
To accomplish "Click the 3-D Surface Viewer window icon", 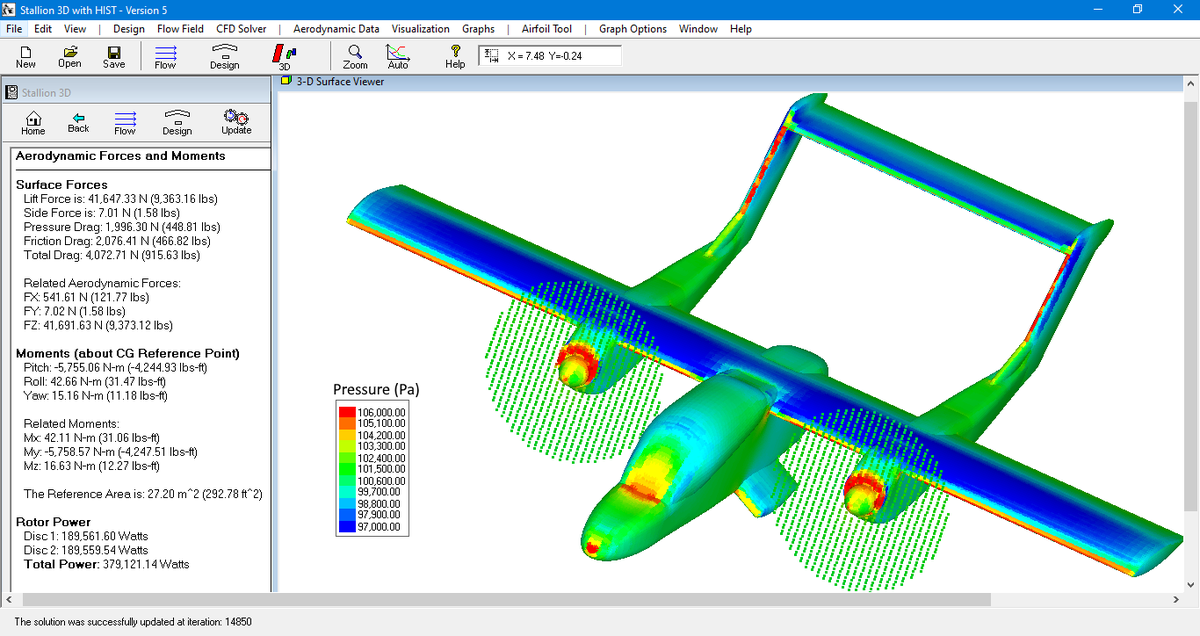I will (x=286, y=81).
